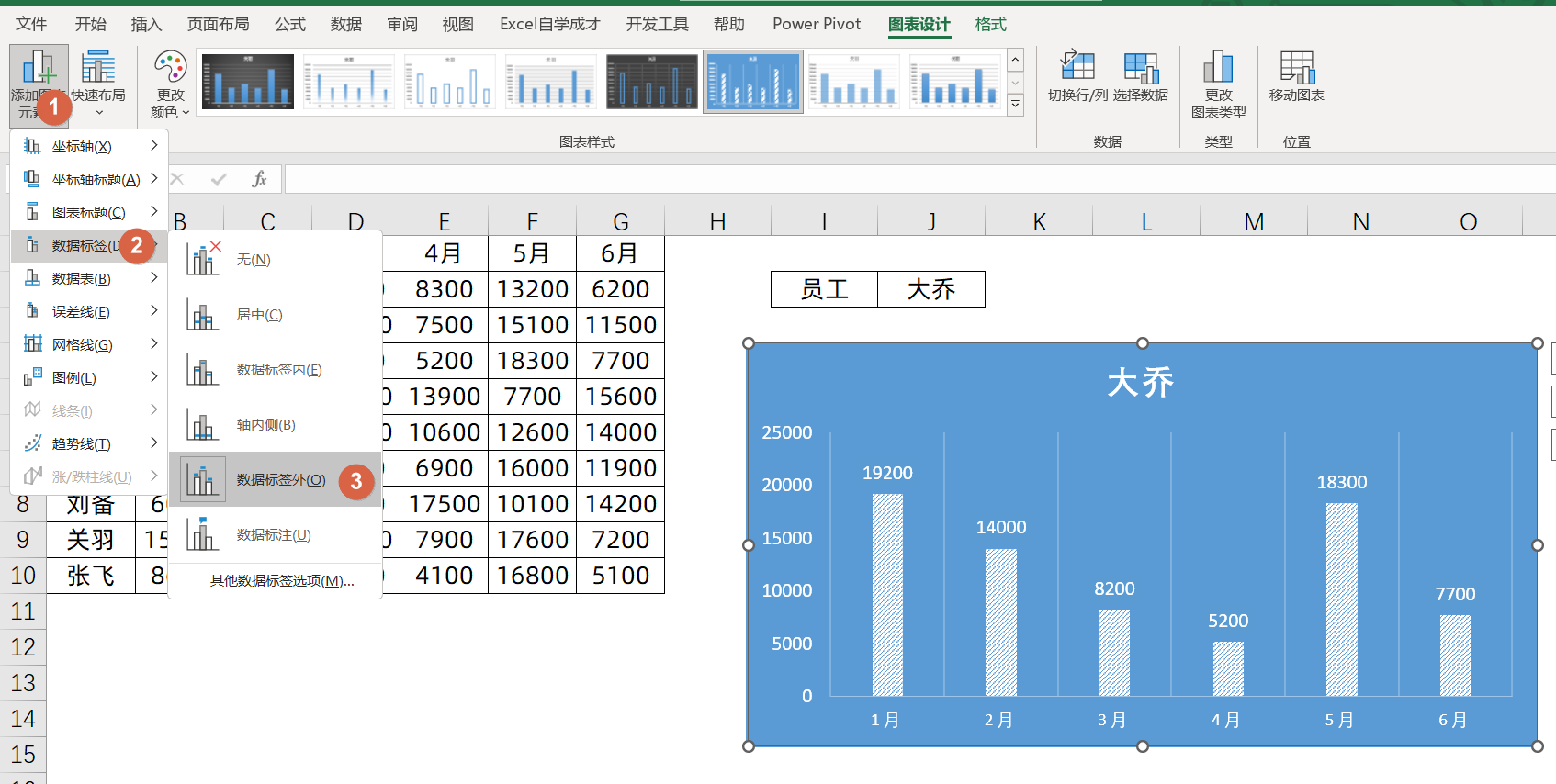The image size is (1556, 784).
Task: Apply the last chart style in gallery row
Action: pos(955,82)
